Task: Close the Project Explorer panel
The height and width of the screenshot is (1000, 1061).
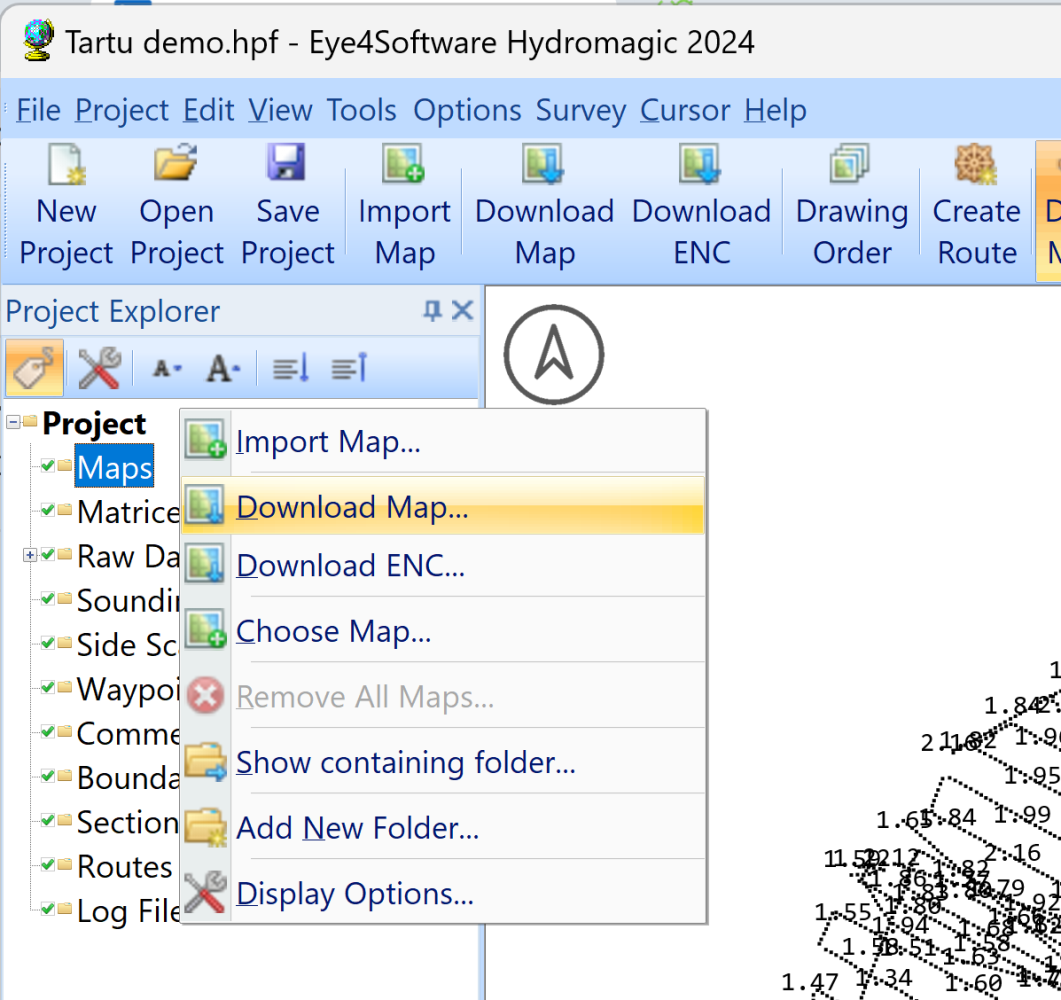Action: 462,311
